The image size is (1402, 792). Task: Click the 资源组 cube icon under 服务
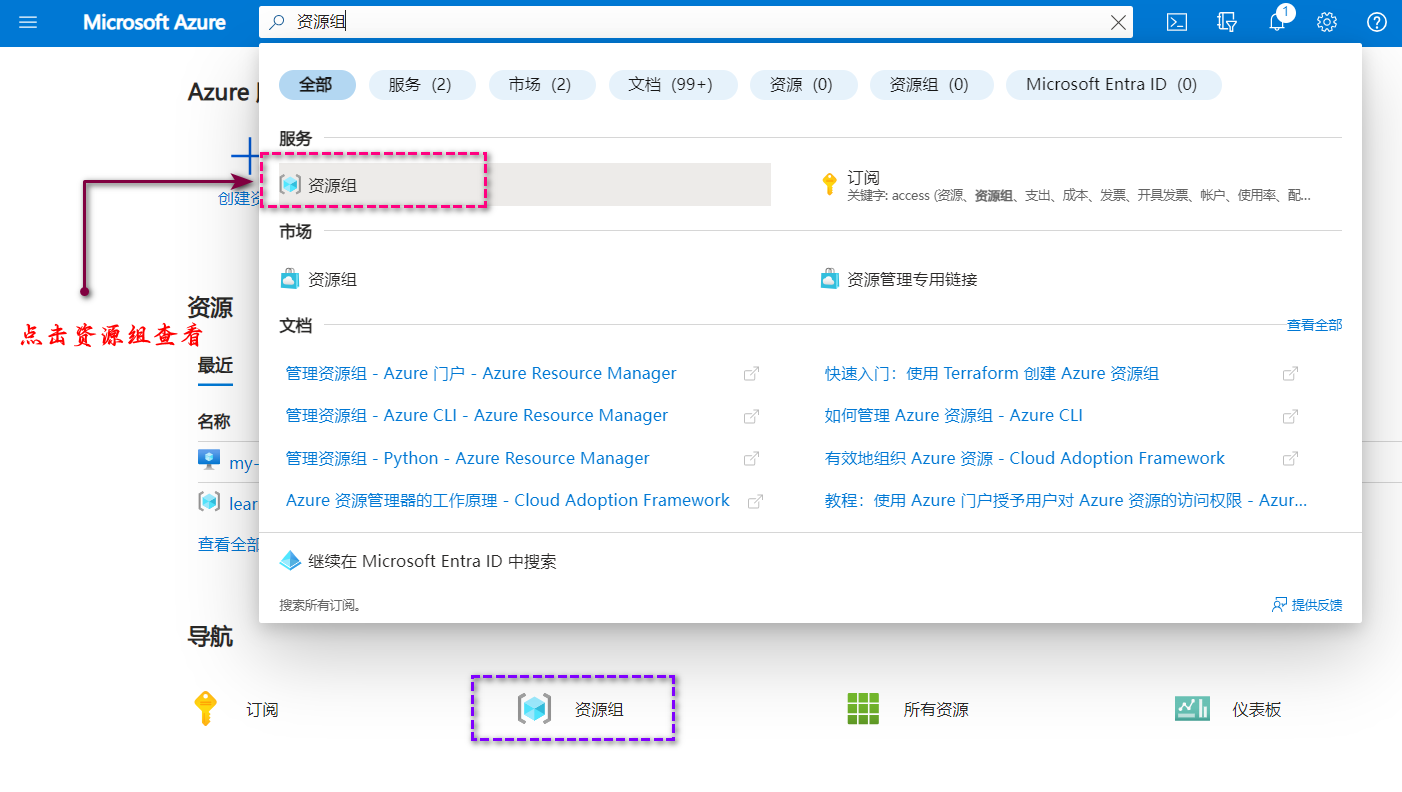click(x=290, y=185)
